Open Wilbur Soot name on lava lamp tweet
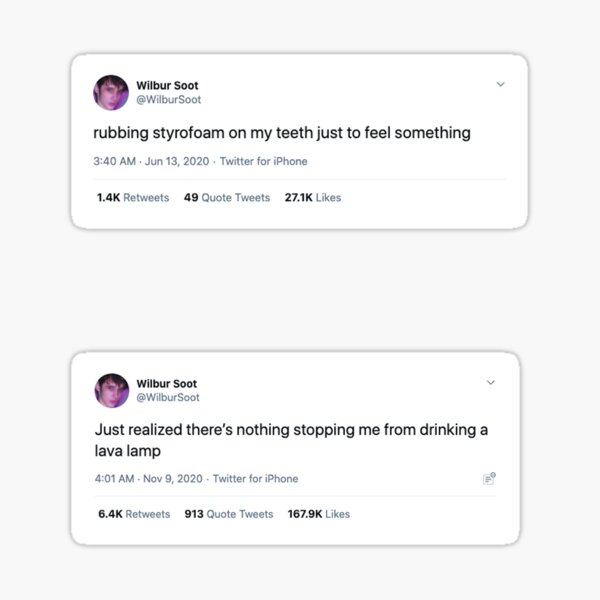 tap(167, 383)
